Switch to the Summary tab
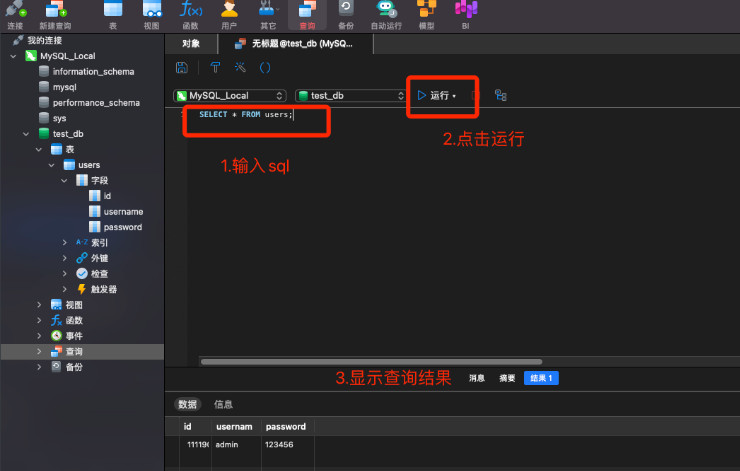The image size is (740, 471). coord(507,378)
